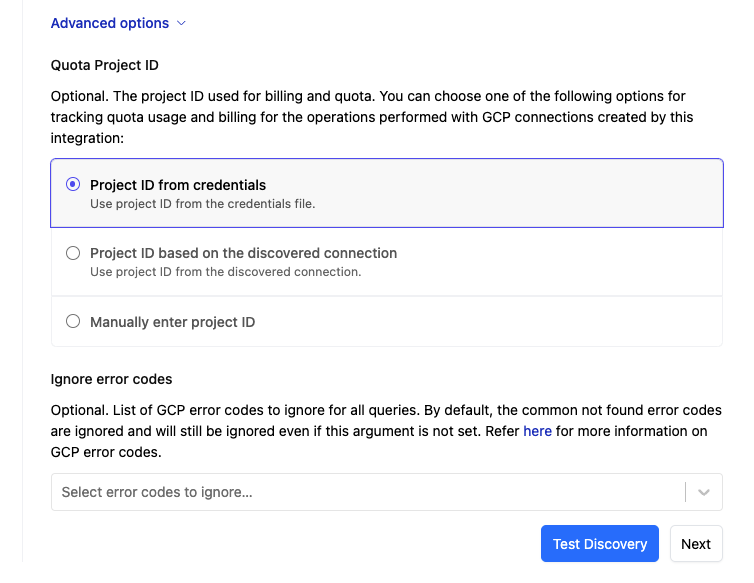The width and height of the screenshot is (754, 583).
Task: Click the Quota Project ID heading
Action: coord(105,65)
